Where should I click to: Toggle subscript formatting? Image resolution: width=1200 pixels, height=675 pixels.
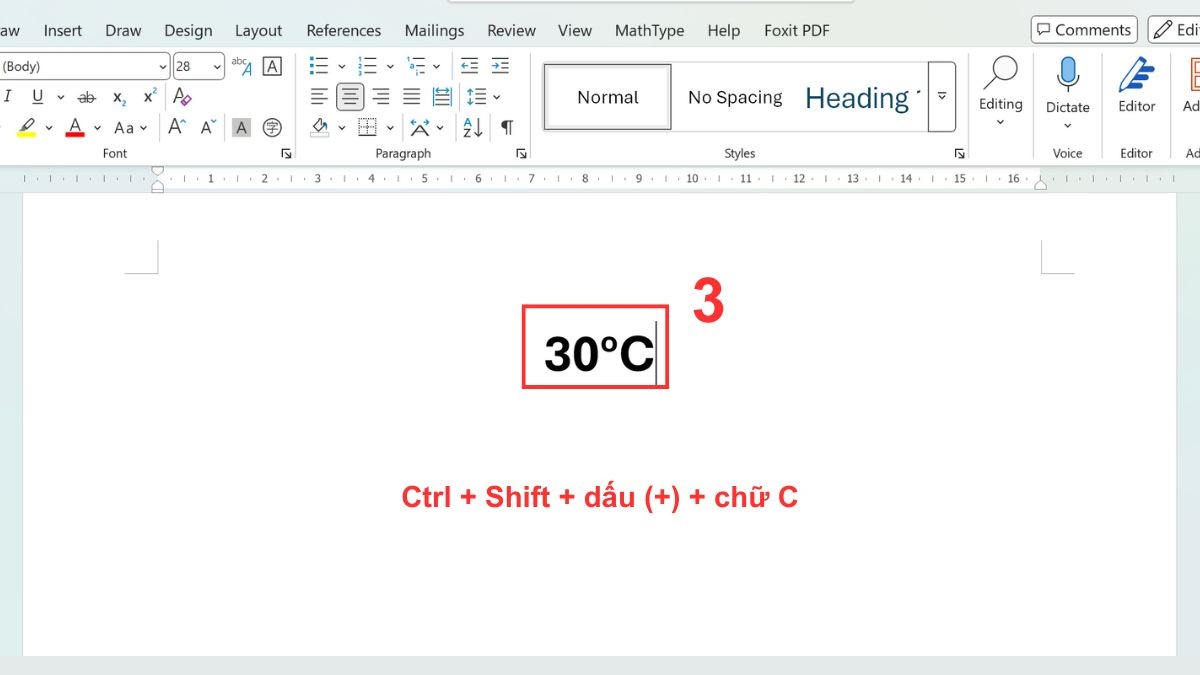click(x=119, y=97)
